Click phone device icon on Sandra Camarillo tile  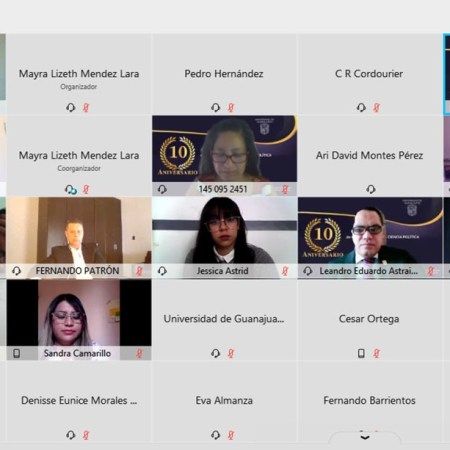click(x=16, y=353)
